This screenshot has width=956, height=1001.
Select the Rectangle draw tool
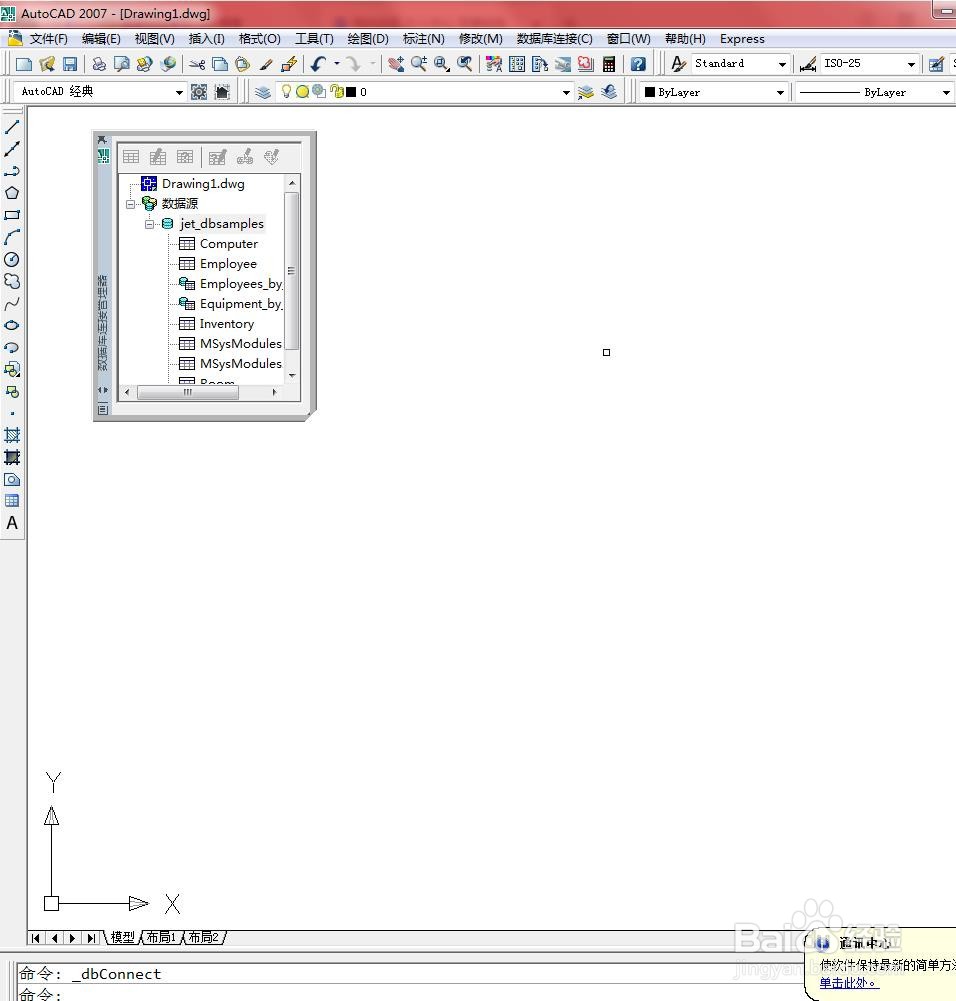coord(12,215)
